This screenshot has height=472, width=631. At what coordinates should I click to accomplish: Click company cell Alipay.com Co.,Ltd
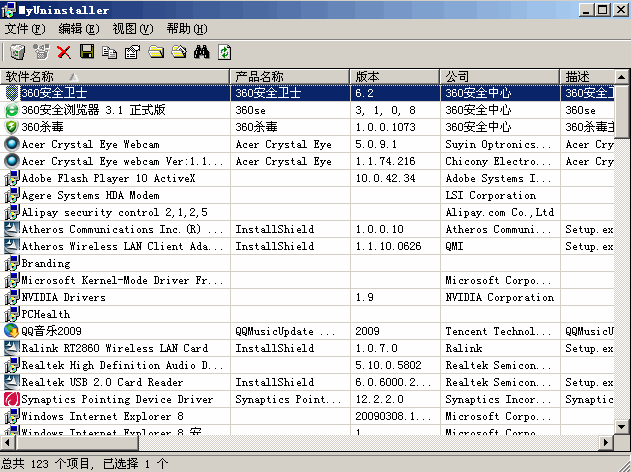[x=499, y=212]
